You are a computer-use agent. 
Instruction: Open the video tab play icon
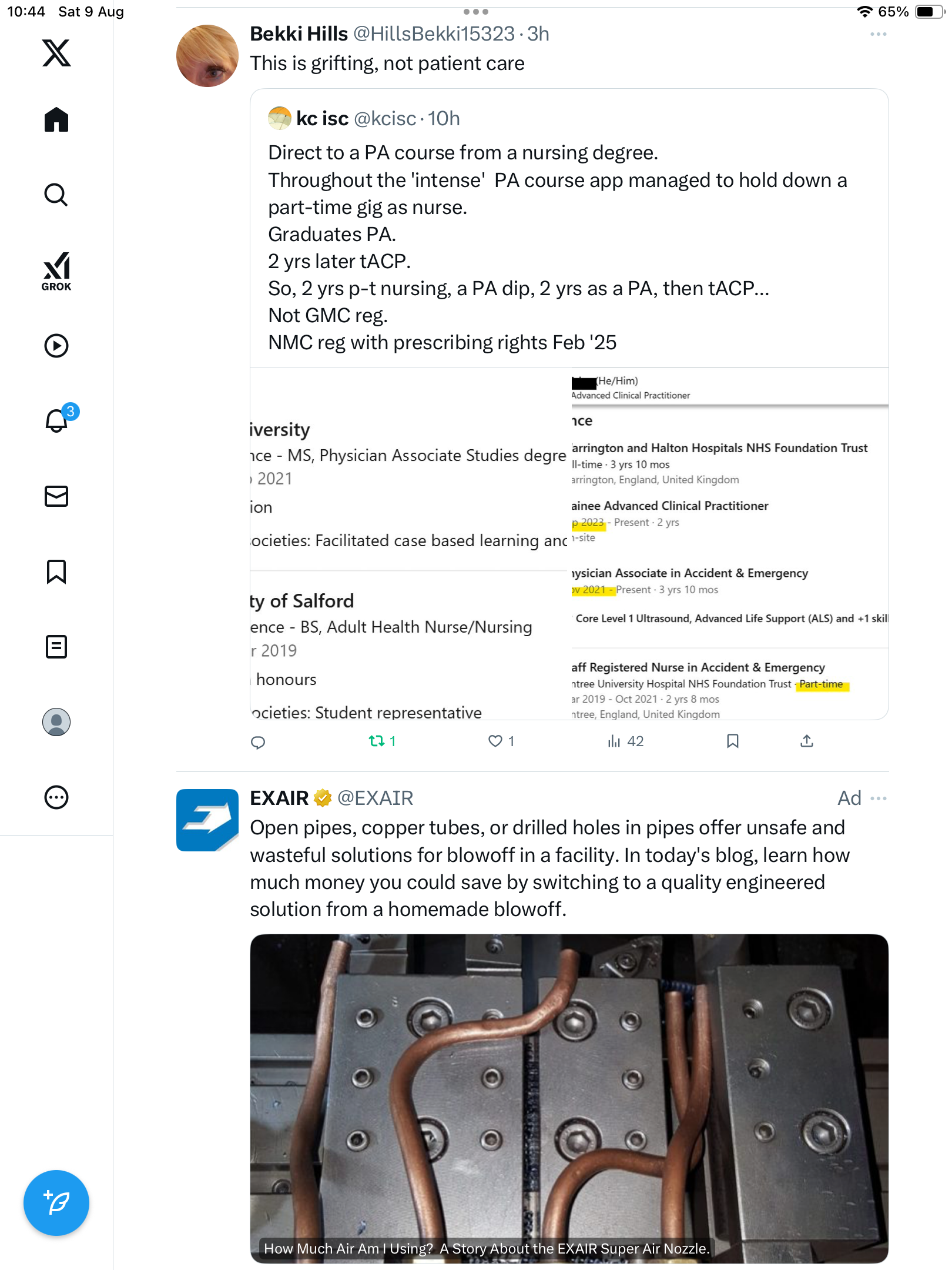click(56, 346)
